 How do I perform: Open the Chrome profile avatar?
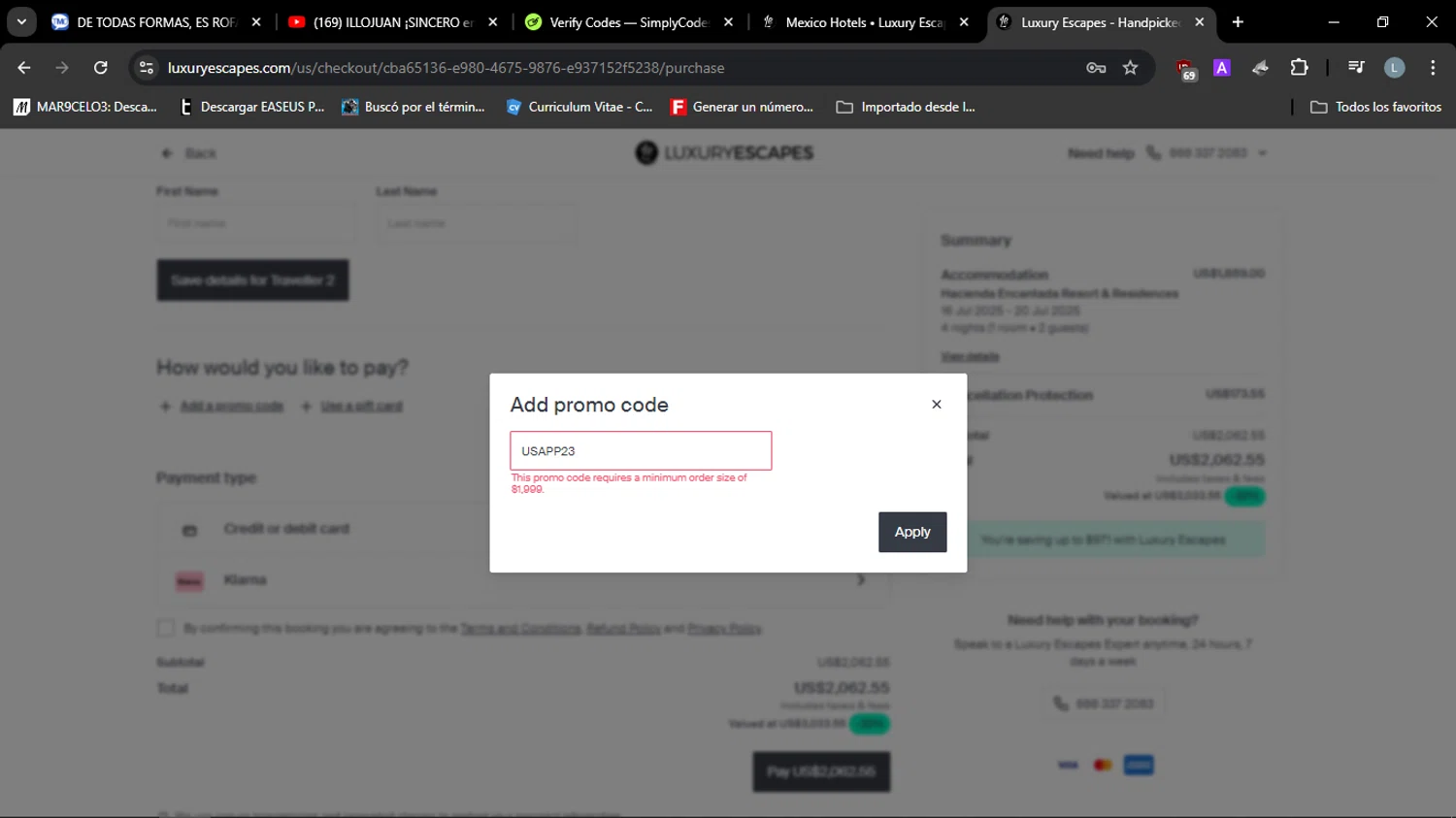click(1394, 68)
